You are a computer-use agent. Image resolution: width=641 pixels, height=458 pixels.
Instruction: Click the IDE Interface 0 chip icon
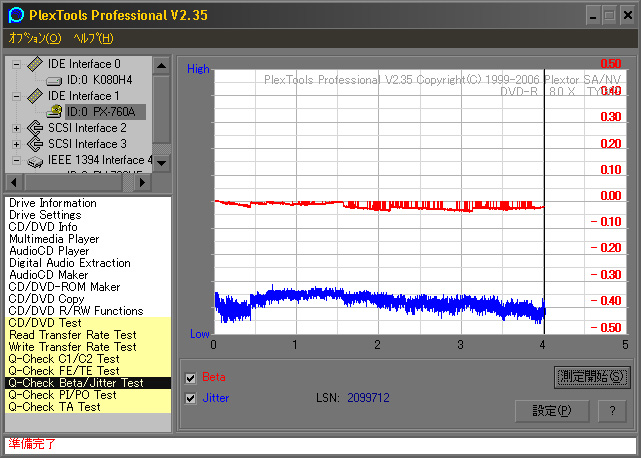point(35,64)
